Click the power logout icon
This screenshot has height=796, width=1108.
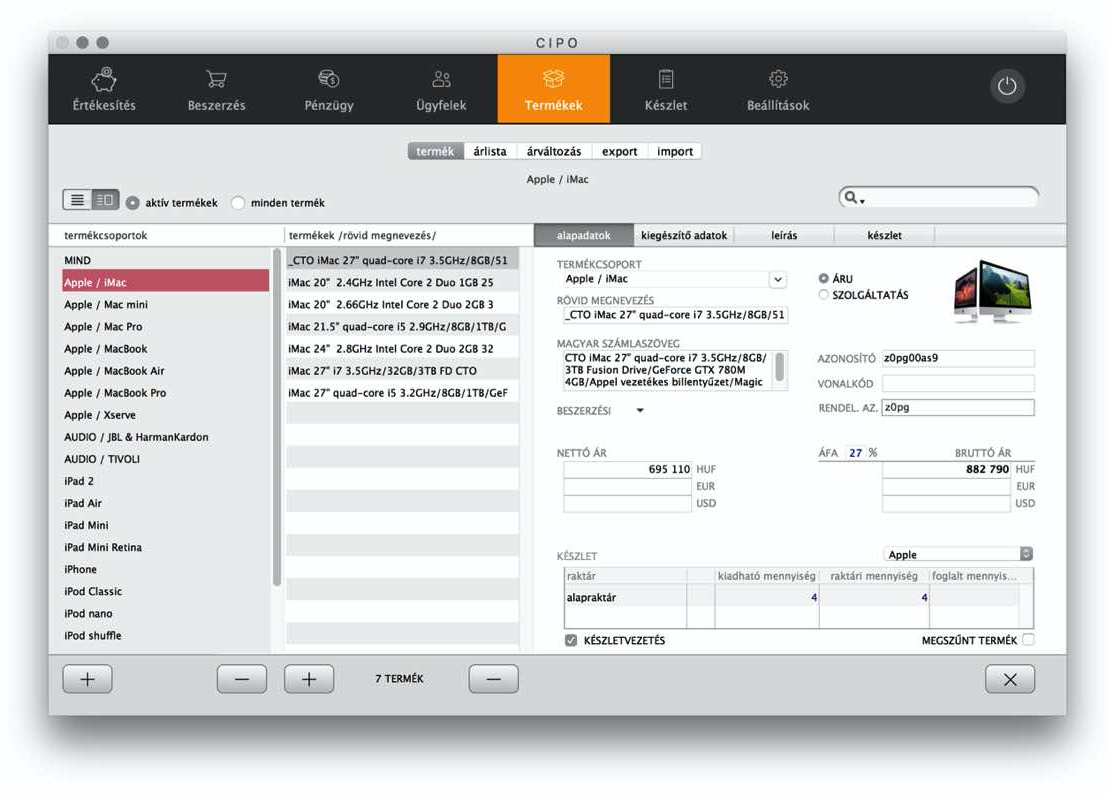1006,86
